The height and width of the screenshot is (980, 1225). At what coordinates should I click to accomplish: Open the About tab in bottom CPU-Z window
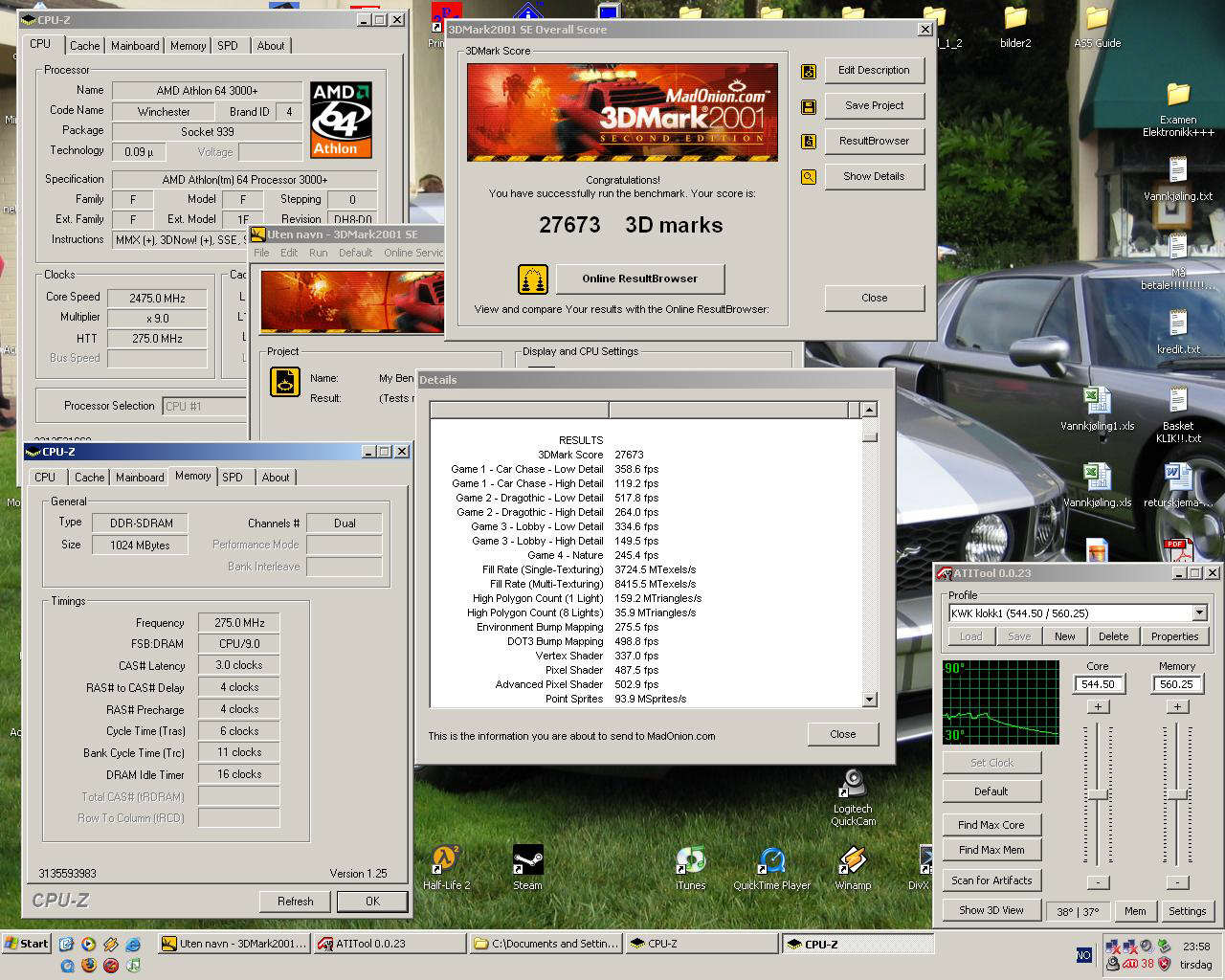276,478
